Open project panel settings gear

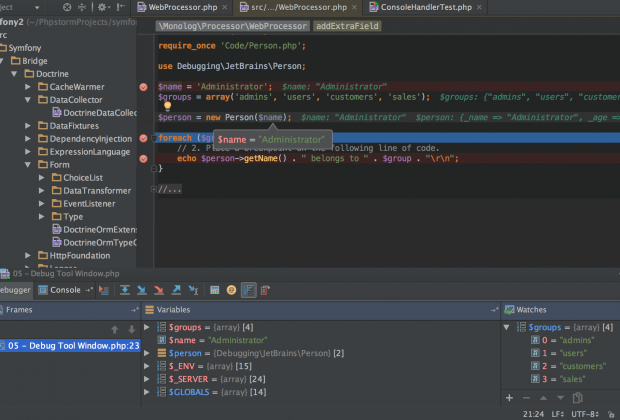[102, 7]
